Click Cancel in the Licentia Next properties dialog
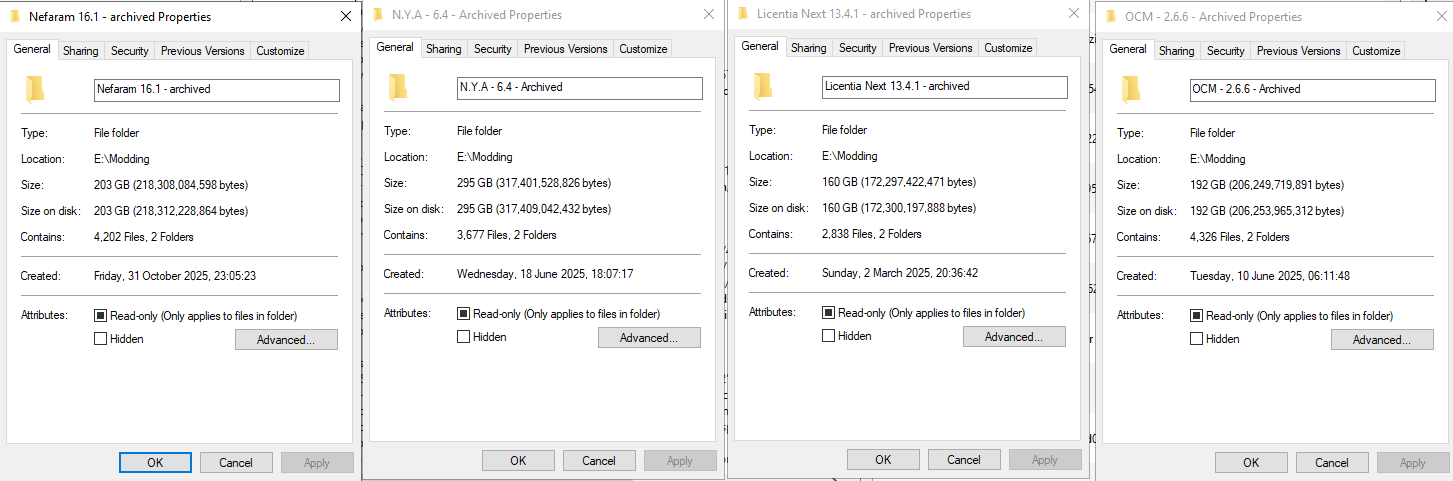Image resolution: width=1453 pixels, height=481 pixels. 964,460
